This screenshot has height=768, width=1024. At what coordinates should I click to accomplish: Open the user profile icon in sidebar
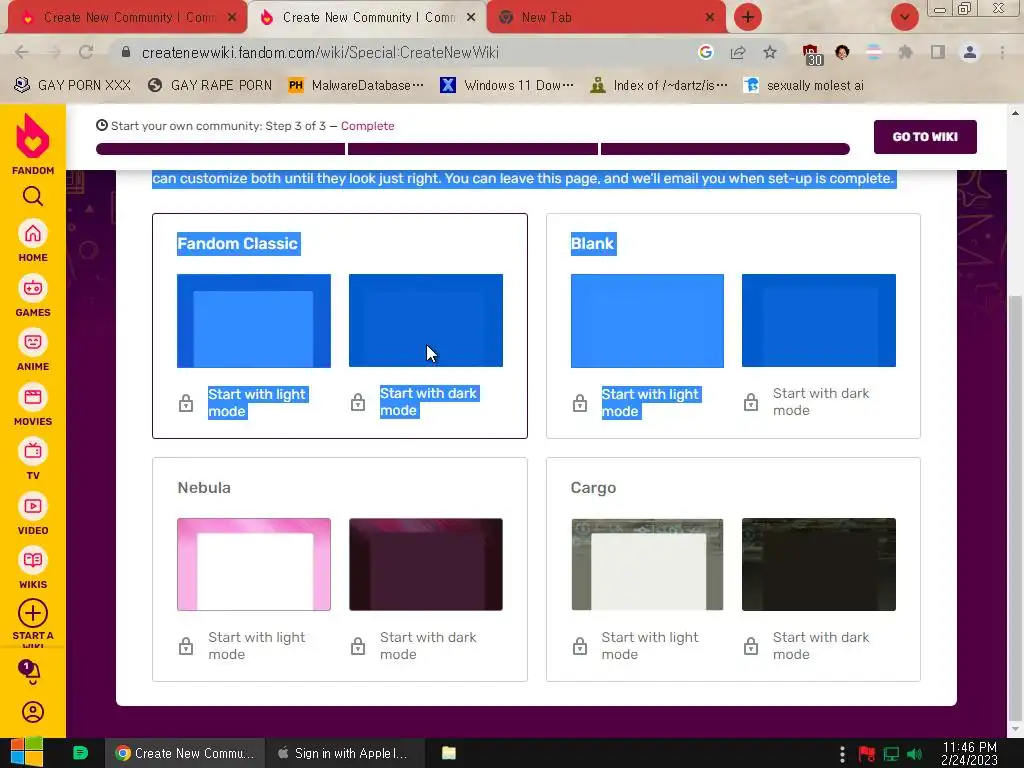[33, 712]
